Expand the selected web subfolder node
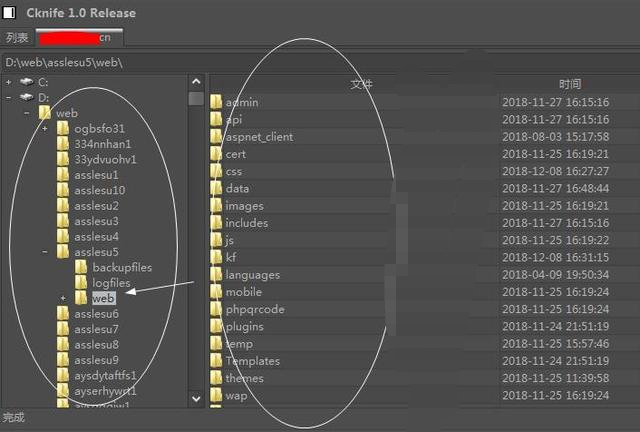The height and width of the screenshot is (432, 640). coord(63,298)
